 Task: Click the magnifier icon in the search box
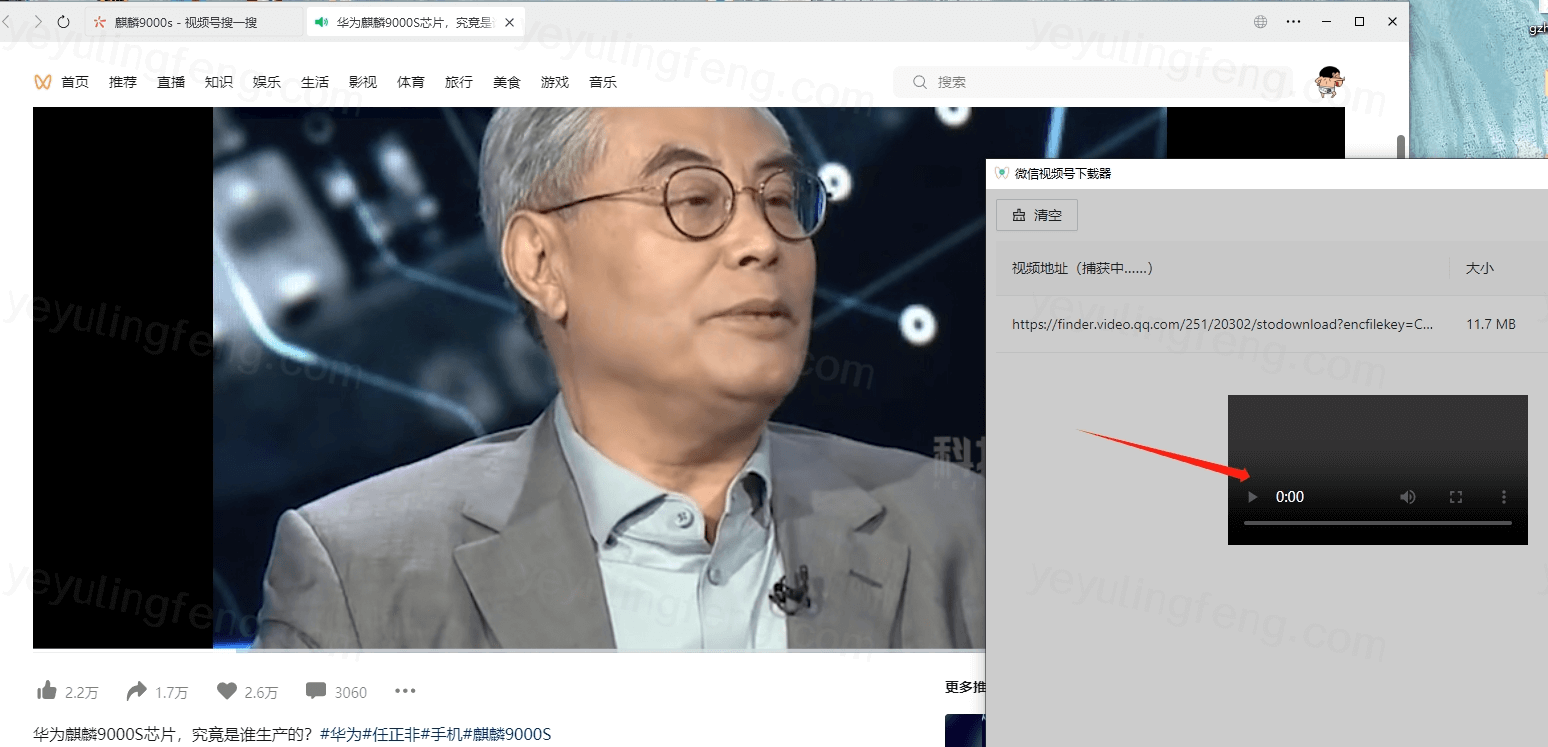tap(920, 82)
